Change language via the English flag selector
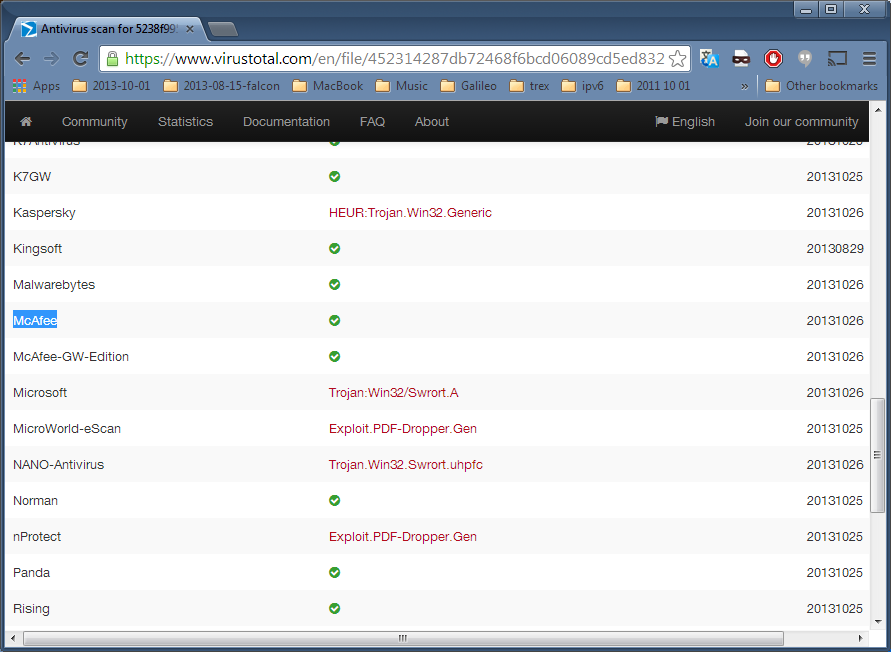Screen dimensions: 891x652 tap(685, 122)
